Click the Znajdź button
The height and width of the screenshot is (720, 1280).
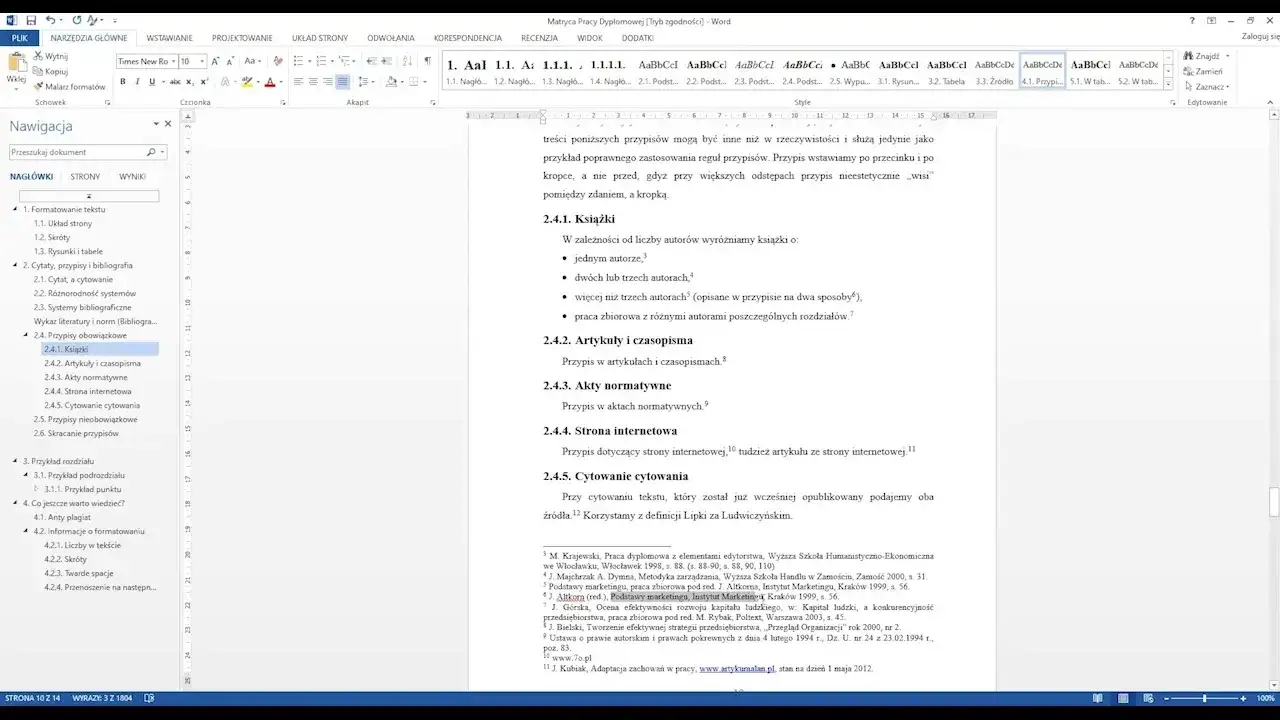pyautogui.click(x=1204, y=56)
